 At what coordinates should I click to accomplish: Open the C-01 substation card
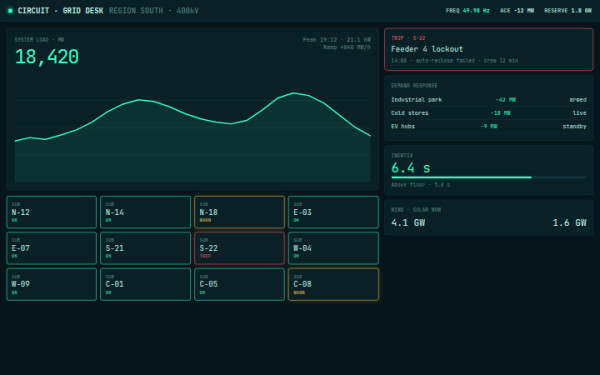click(x=145, y=284)
